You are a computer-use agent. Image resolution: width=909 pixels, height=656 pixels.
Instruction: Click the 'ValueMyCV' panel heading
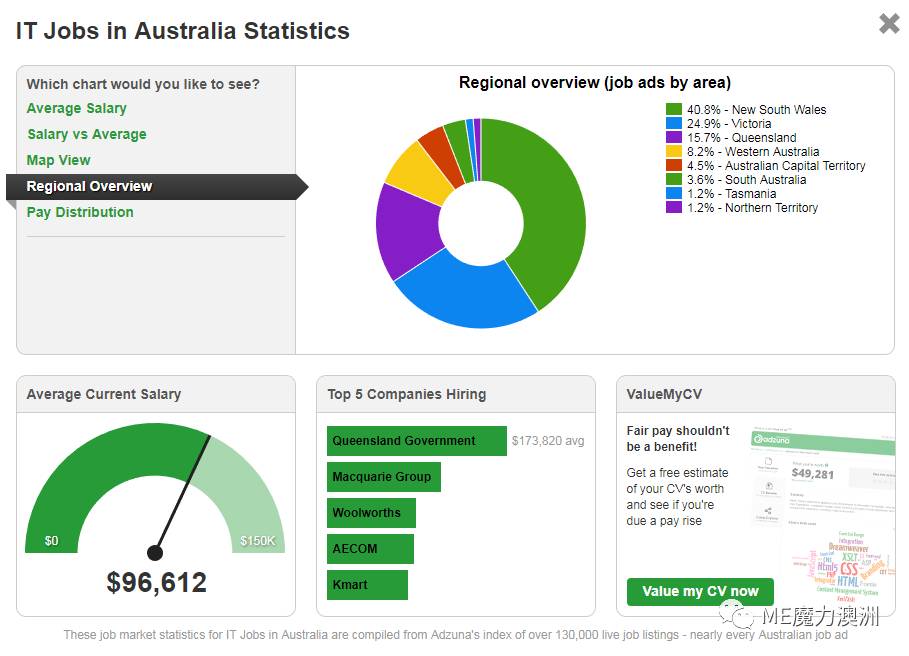(664, 394)
